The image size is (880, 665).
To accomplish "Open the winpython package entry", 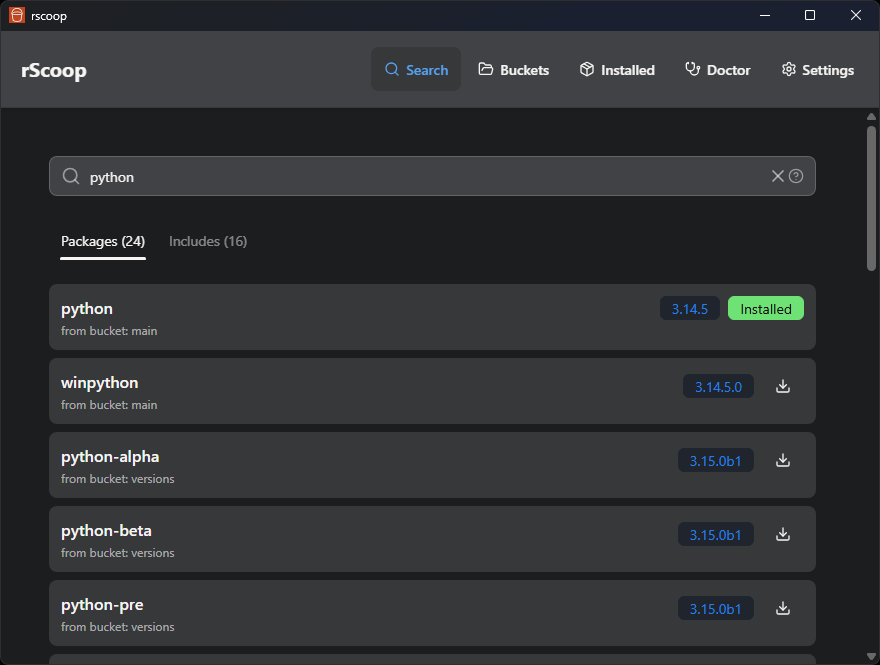I will pos(432,391).
